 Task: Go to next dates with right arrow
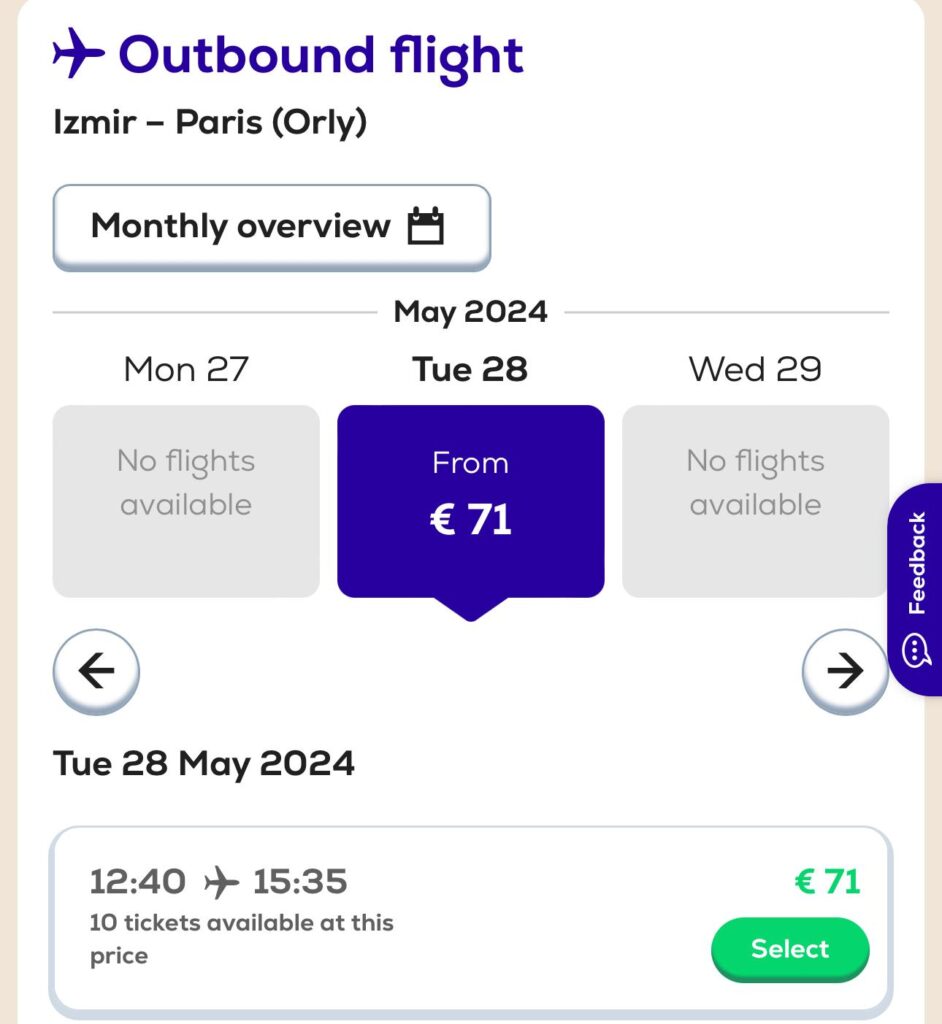tap(845, 671)
